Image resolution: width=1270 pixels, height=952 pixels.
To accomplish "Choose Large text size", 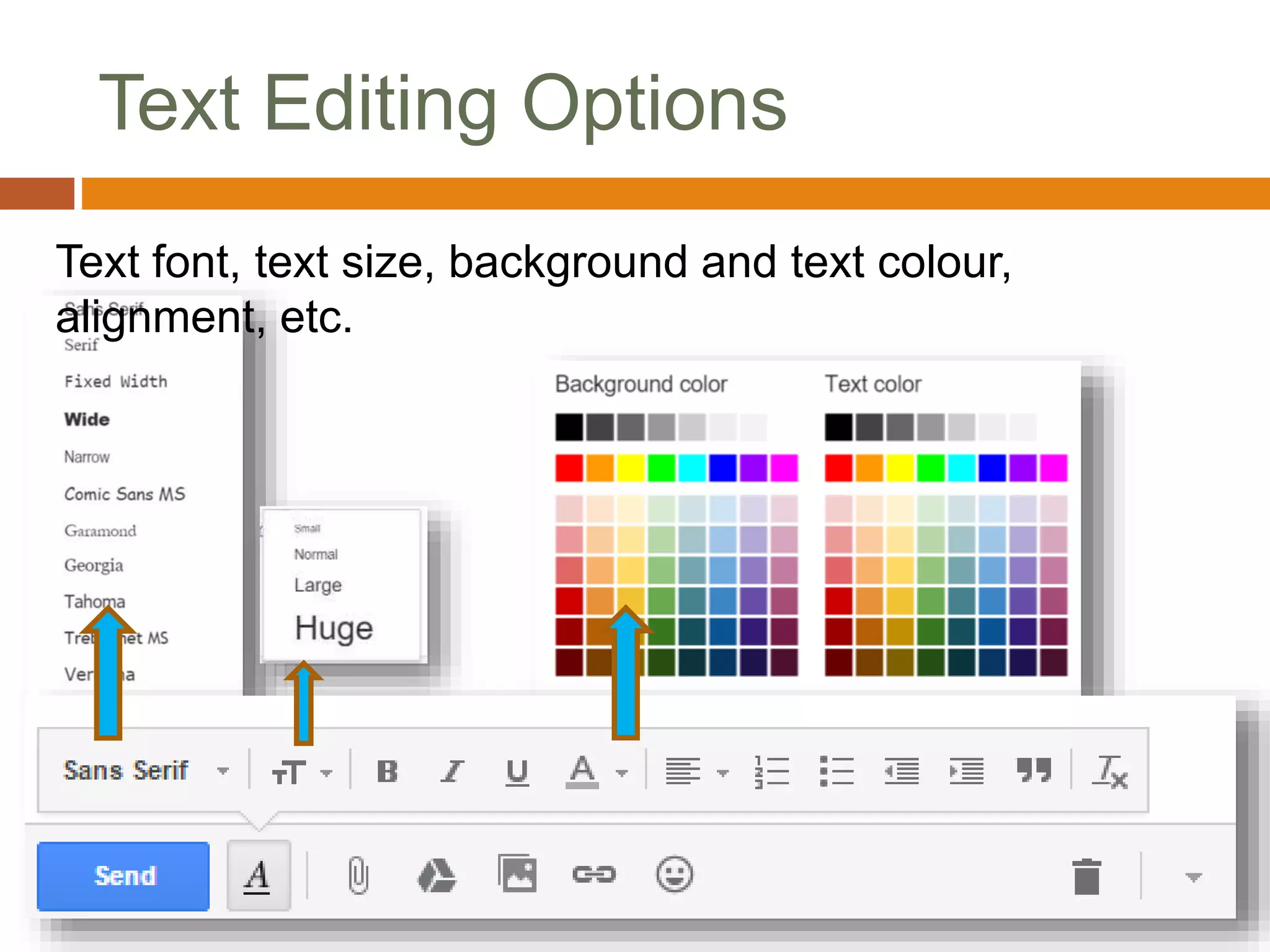I will (317, 585).
